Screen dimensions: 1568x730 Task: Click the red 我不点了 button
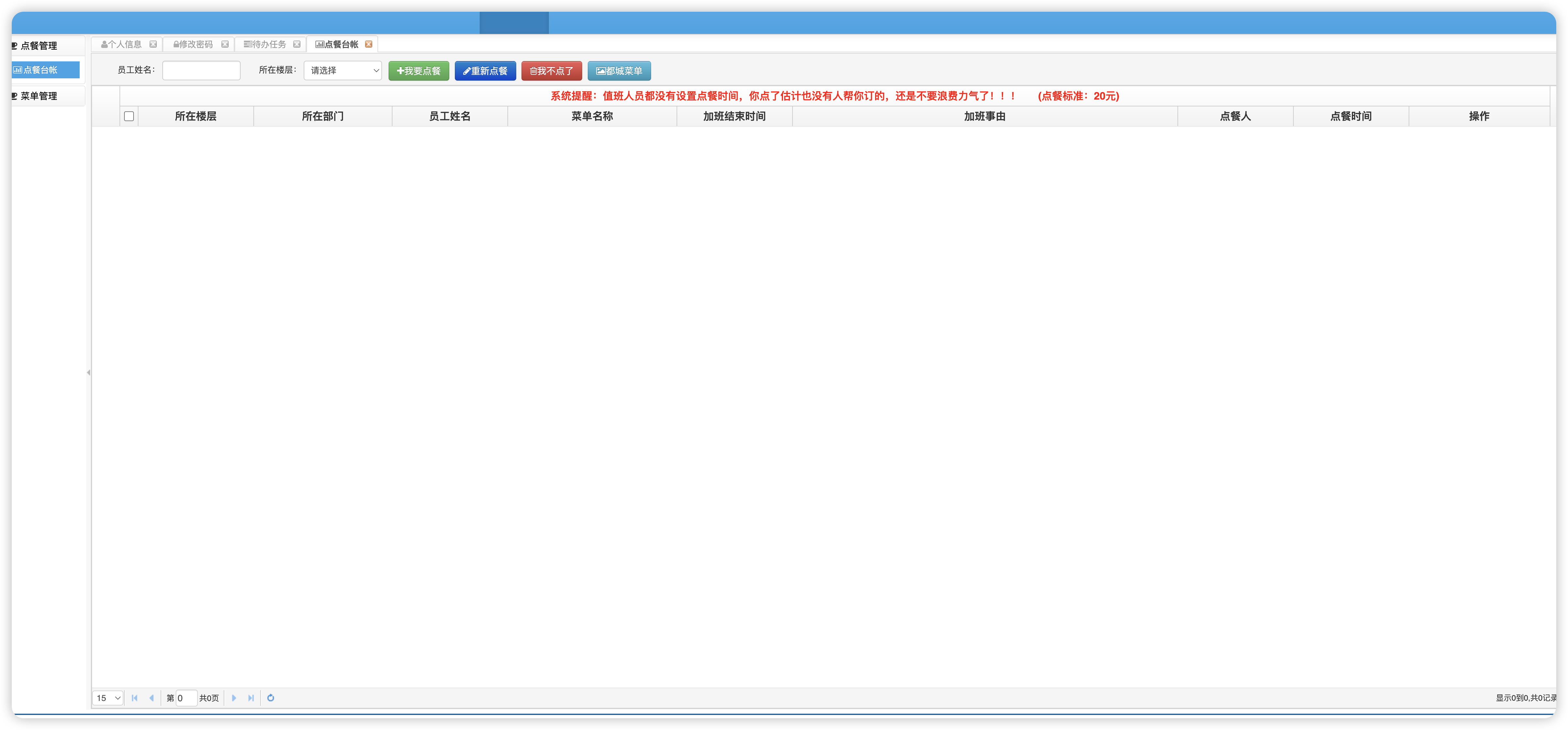(552, 71)
